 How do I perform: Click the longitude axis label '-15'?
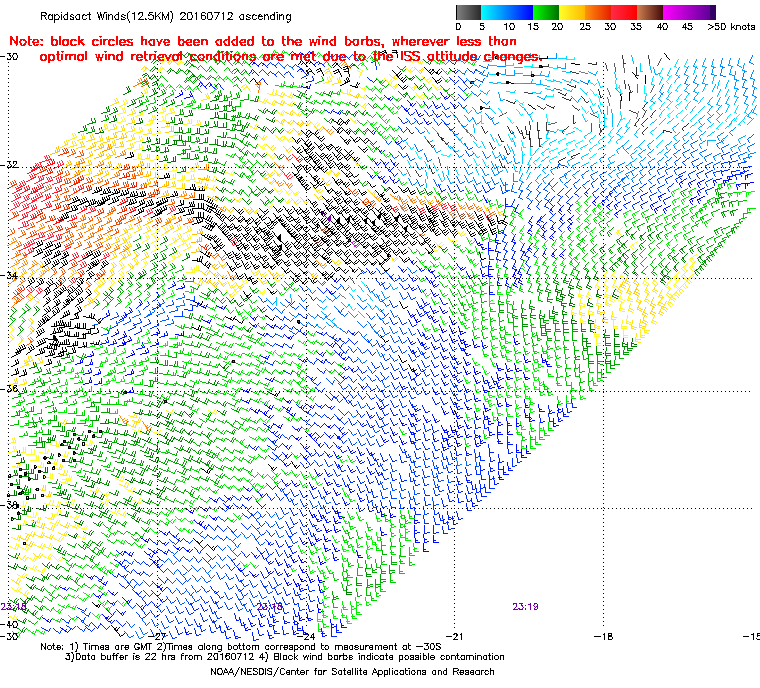point(751,636)
